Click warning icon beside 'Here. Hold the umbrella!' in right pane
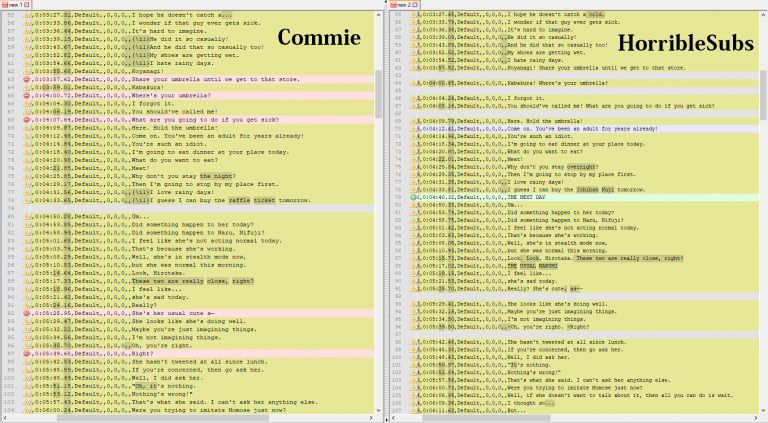 413,121
